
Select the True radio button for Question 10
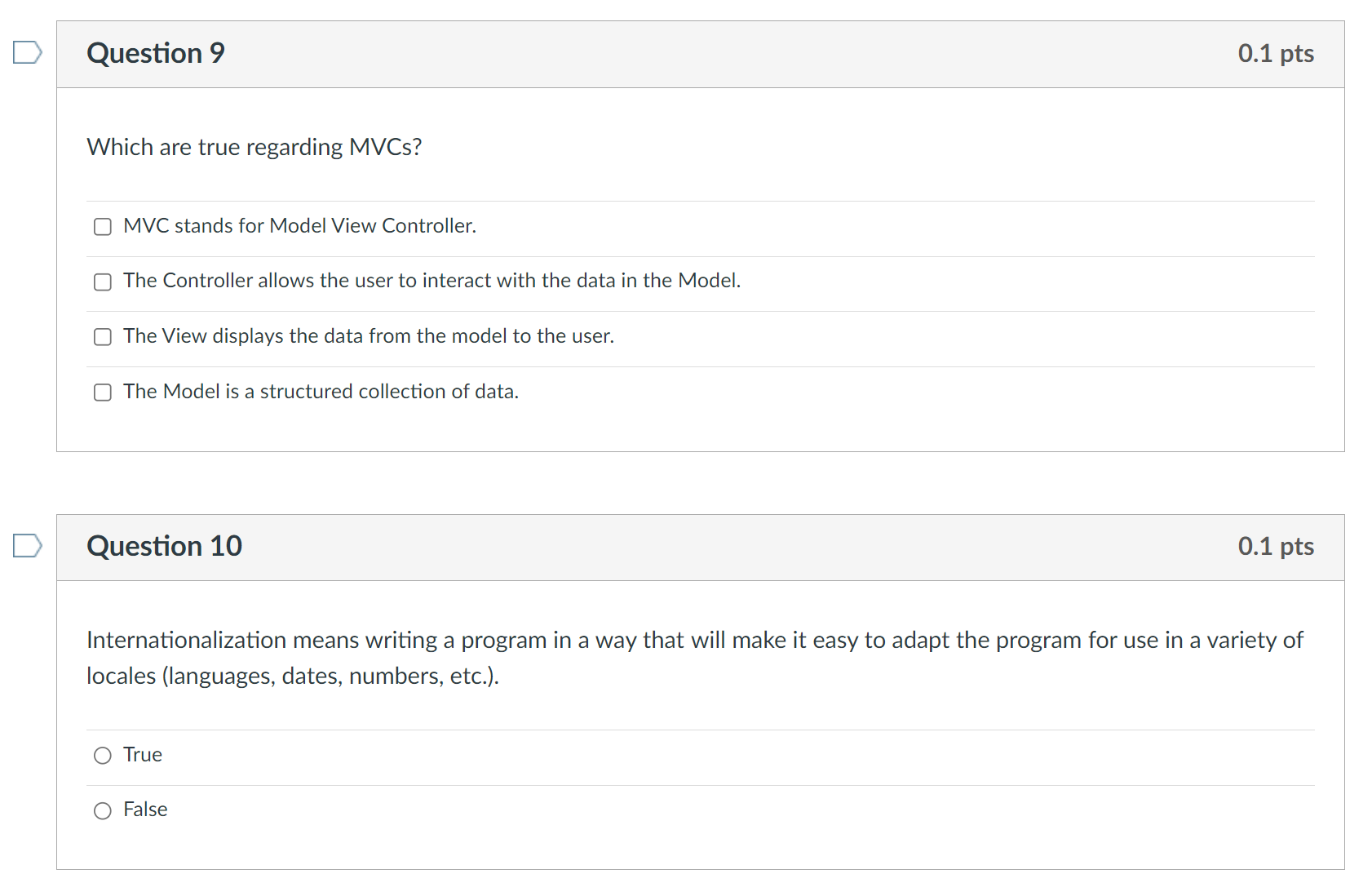pyautogui.click(x=103, y=755)
